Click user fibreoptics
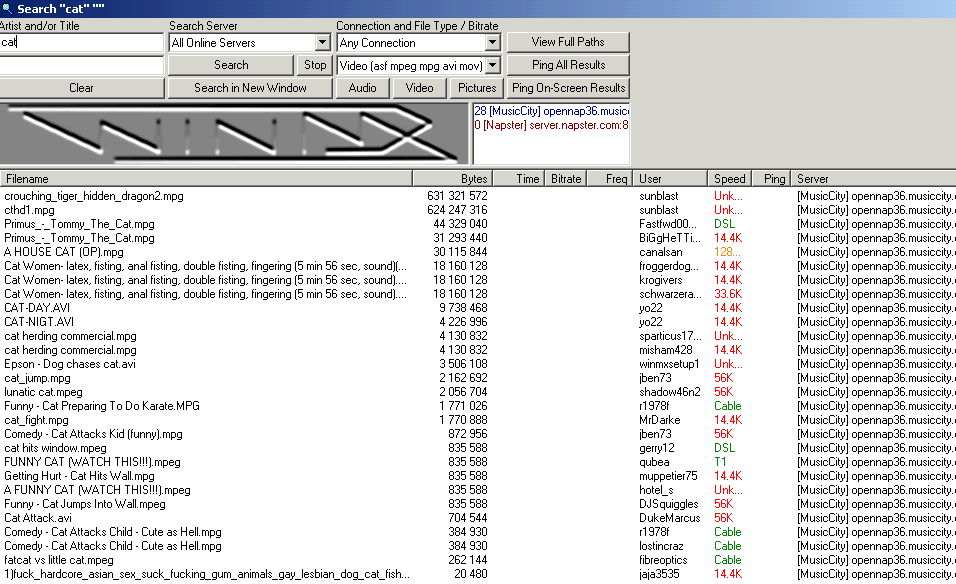 663,561
